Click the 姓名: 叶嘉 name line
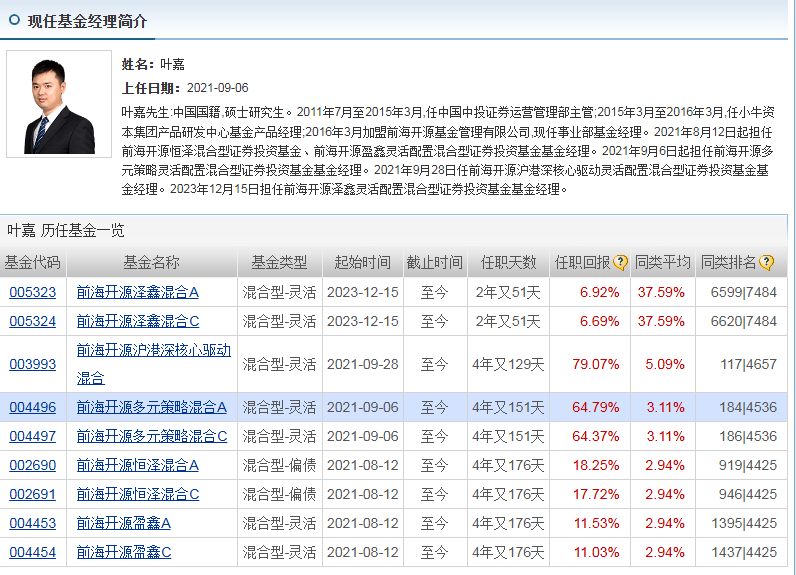The height and width of the screenshot is (575, 796). pos(153,64)
